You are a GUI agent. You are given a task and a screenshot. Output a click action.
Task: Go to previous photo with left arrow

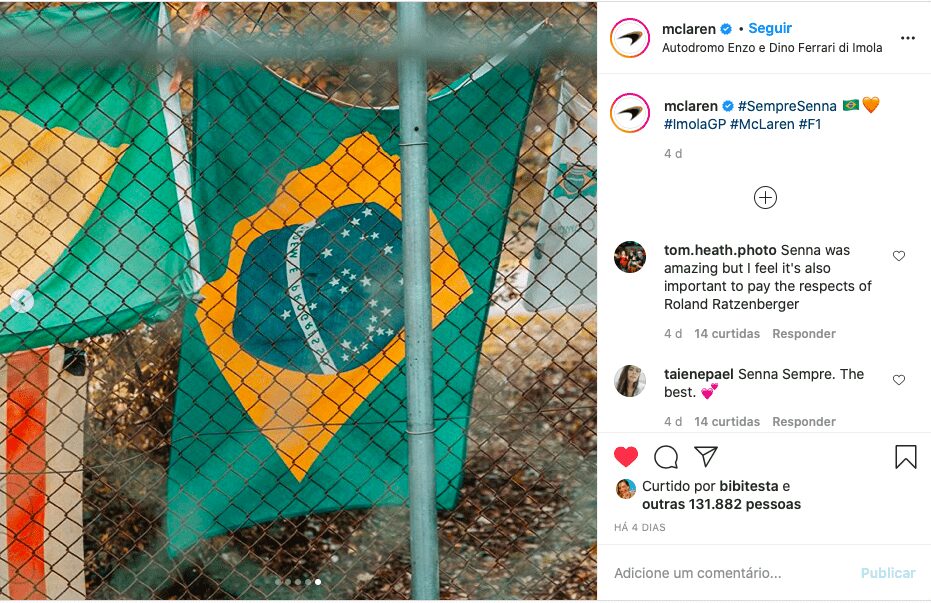coord(22,301)
